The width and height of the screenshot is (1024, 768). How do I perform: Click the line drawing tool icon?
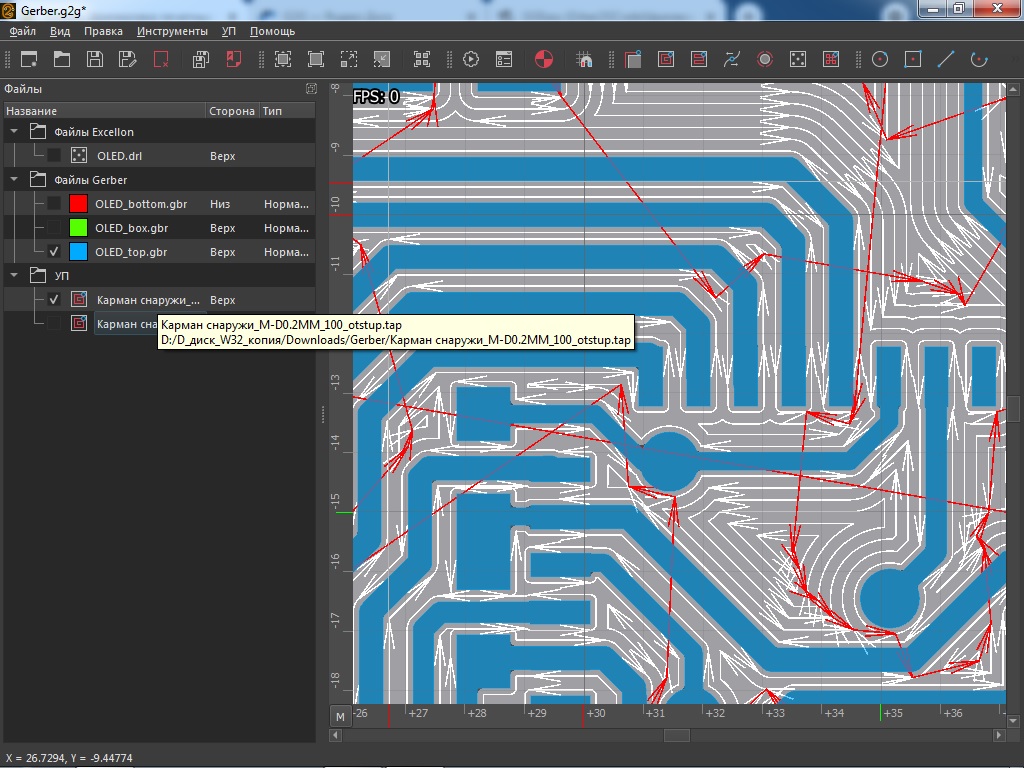[x=945, y=59]
